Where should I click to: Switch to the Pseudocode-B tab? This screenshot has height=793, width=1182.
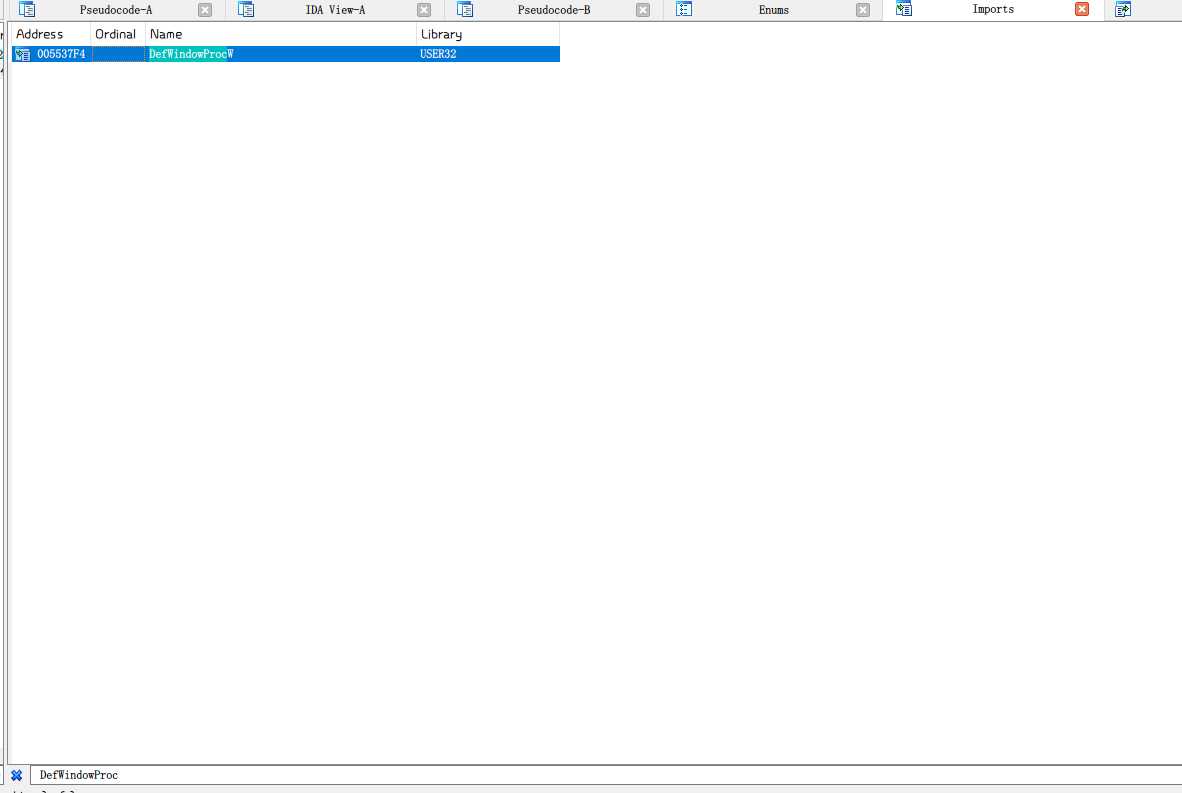[x=553, y=10]
